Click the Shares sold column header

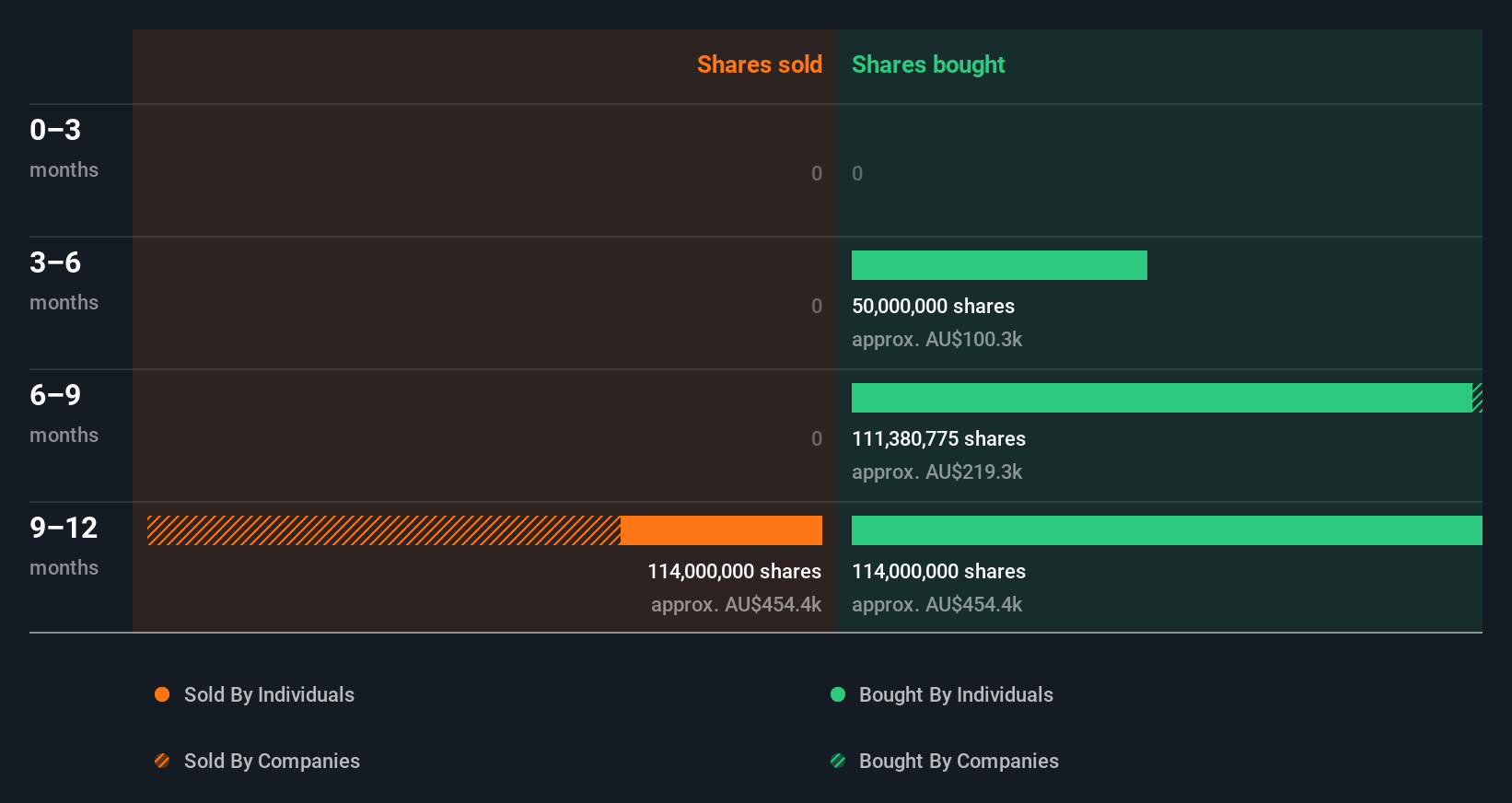pos(760,64)
